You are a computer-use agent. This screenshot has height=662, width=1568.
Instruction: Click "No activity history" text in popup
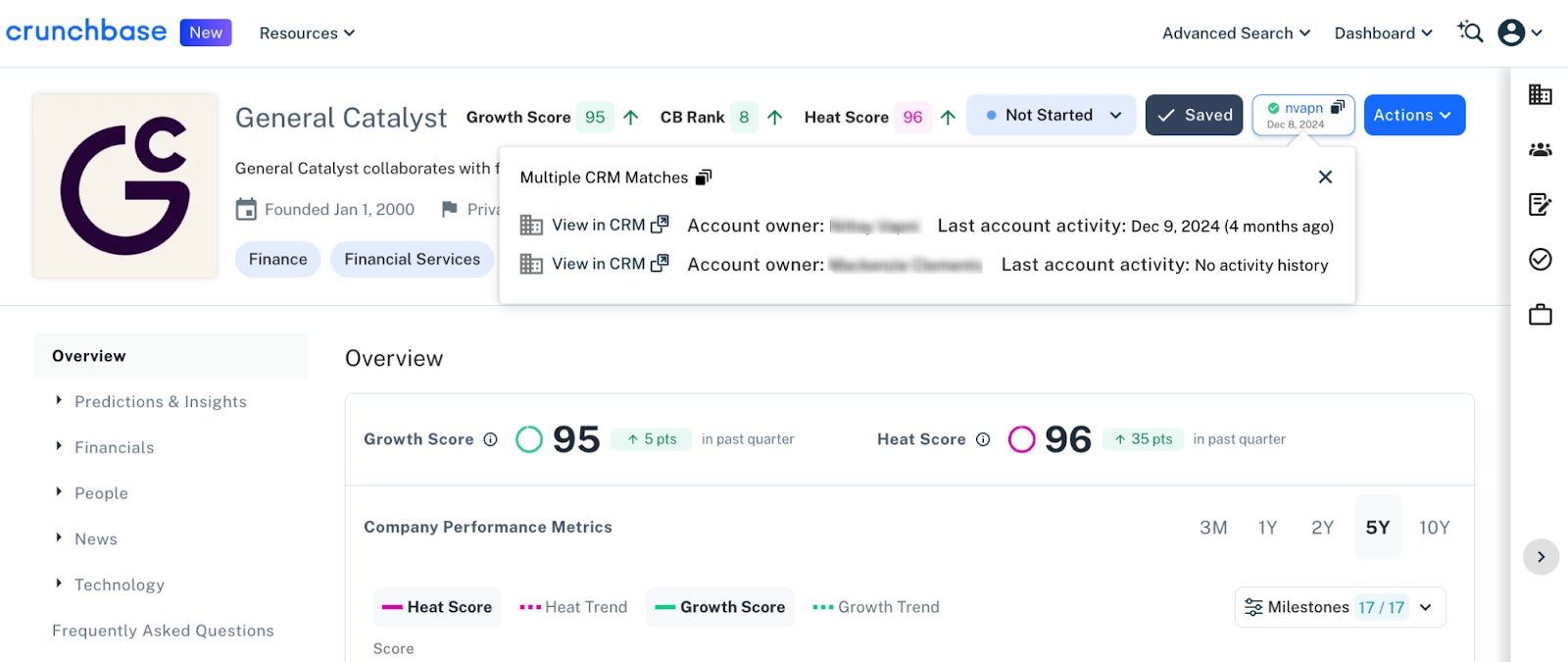click(1261, 265)
